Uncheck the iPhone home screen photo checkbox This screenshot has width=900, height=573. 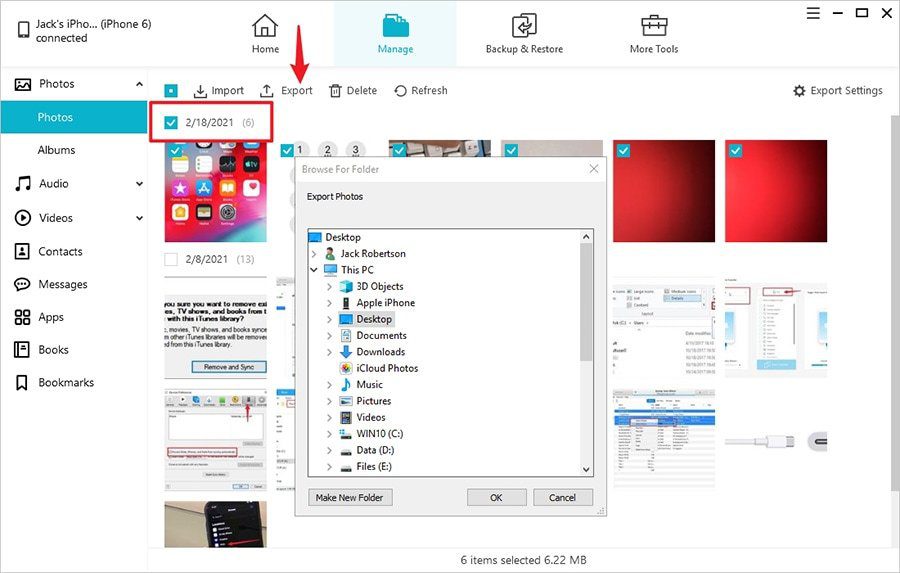click(x=176, y=150)
